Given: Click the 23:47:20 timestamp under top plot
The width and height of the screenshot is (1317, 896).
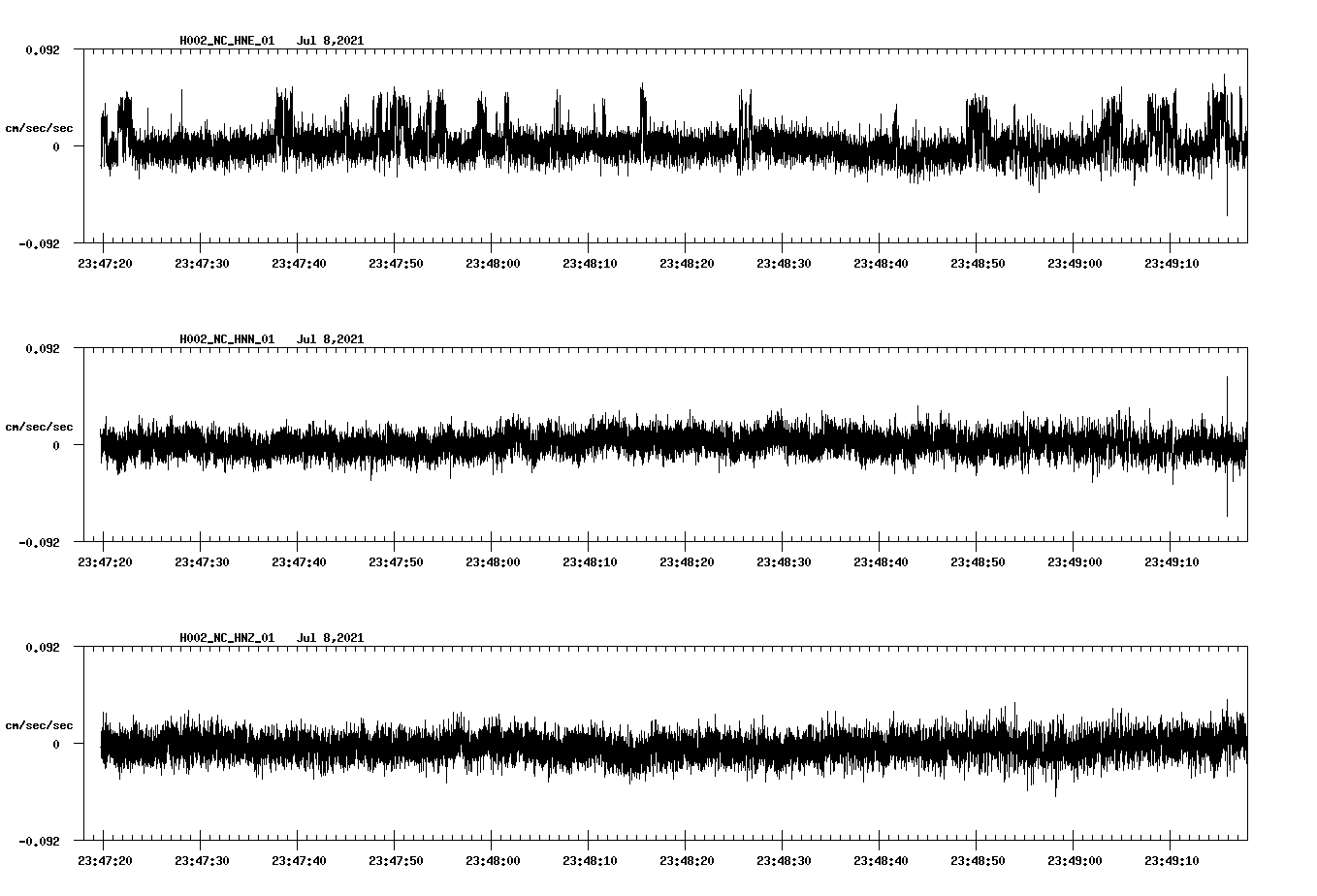Looking at the screenshot, I should point(107,261).
